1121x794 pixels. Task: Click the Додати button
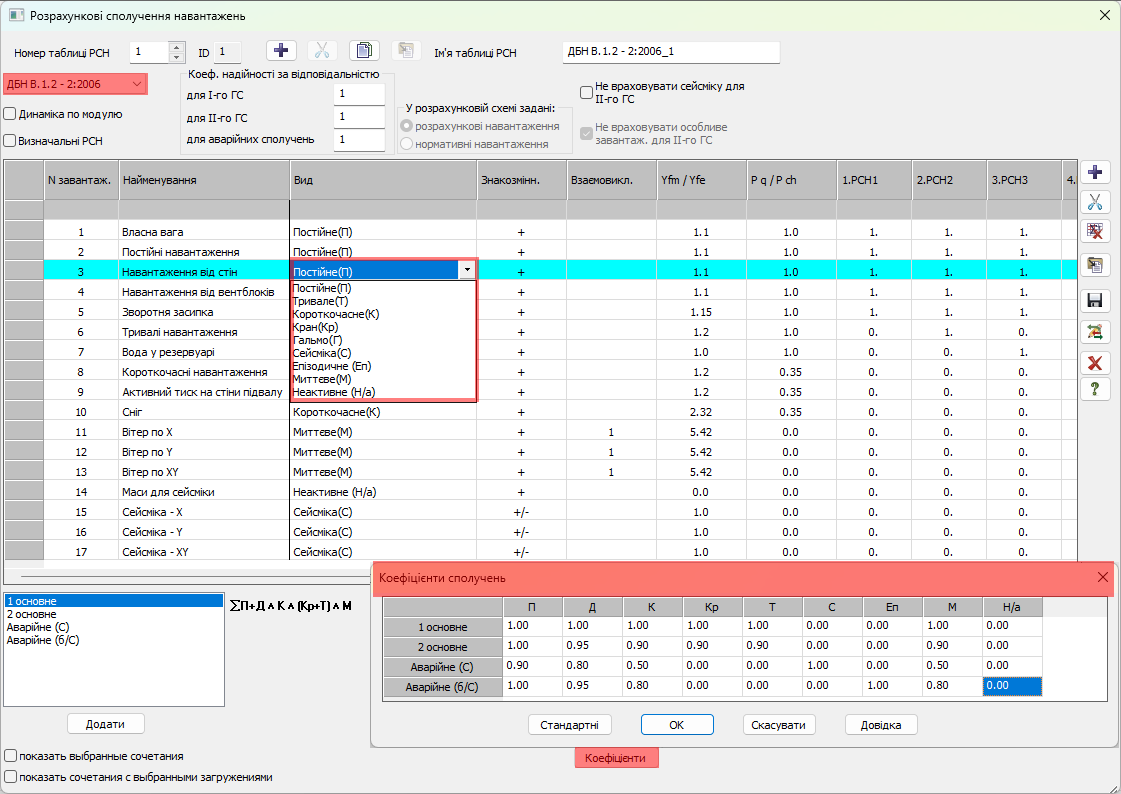[x=106, y=724]
